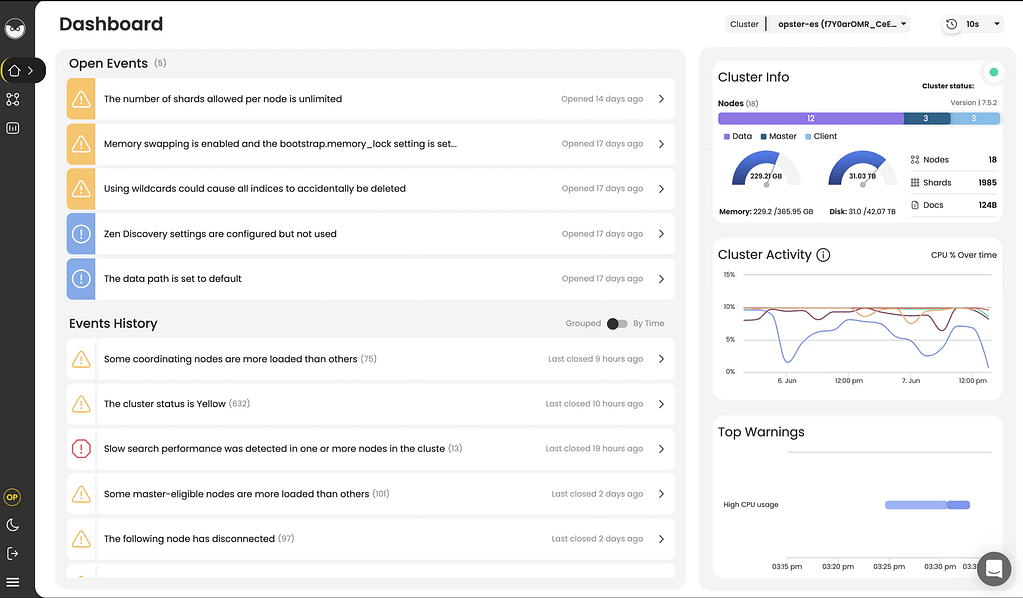Click the logout icon at the sidebar bottom
Image resolution: width=1023 pixels, height=598 pixels.
click(12, 553)
